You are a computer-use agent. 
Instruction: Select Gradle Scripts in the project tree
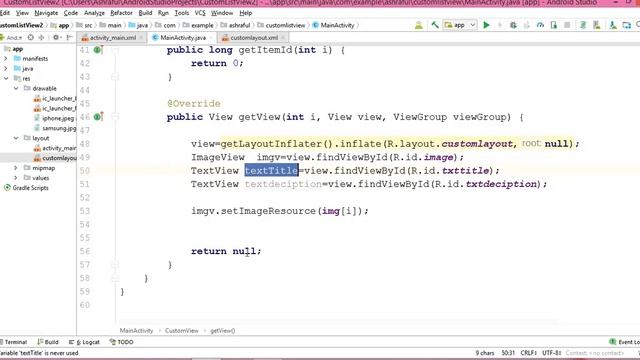26,188
